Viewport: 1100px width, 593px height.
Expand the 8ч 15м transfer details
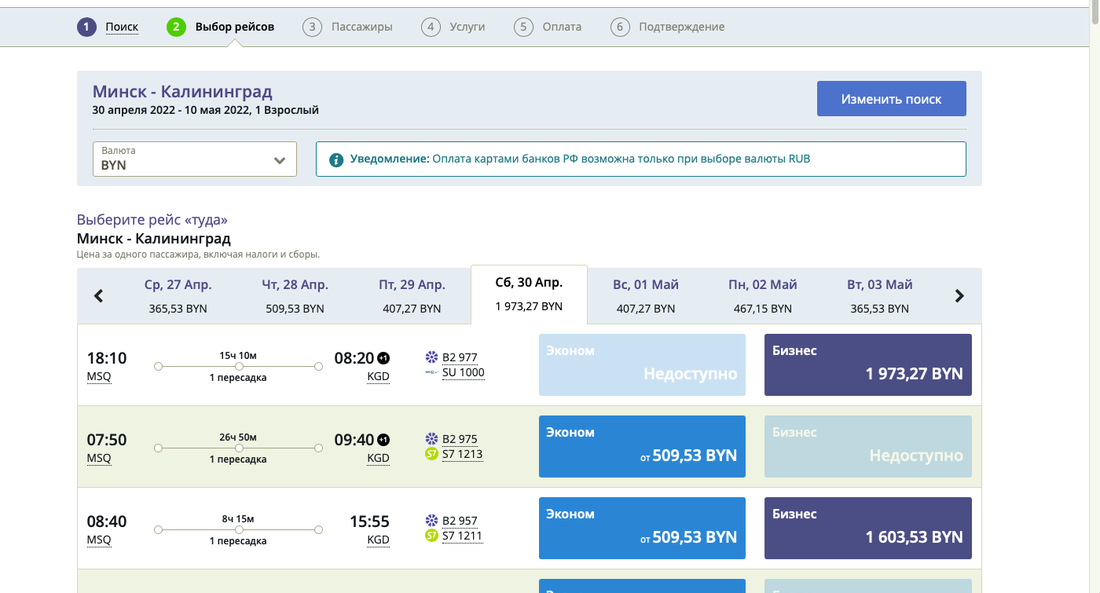point(238,530)
